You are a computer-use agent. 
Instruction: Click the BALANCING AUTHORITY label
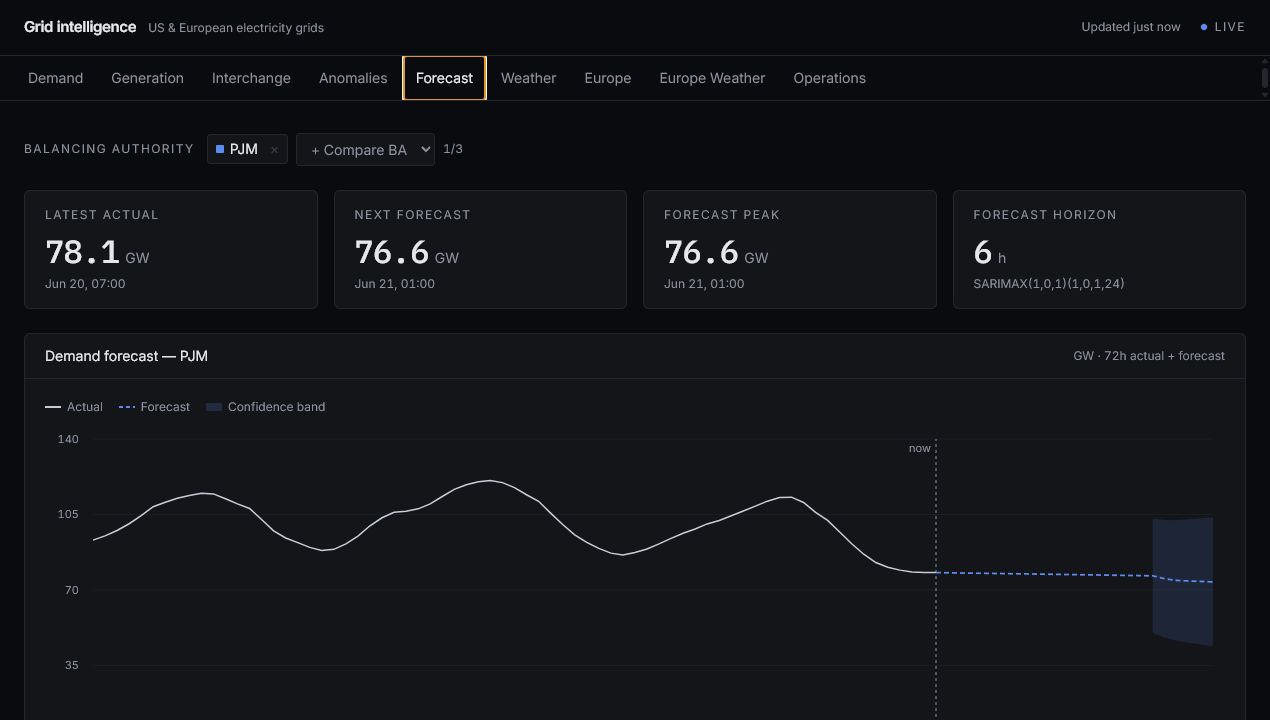109,149
